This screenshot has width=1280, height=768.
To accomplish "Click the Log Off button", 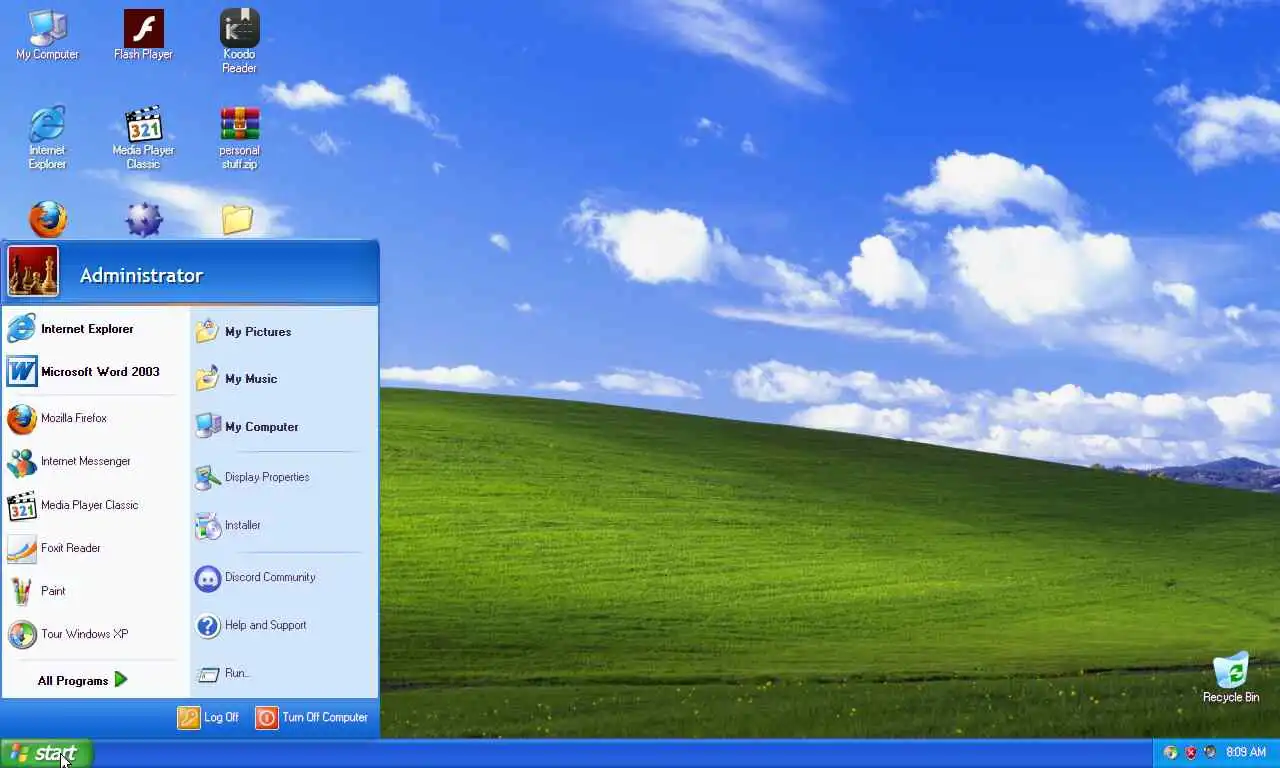I will [209, 717].
